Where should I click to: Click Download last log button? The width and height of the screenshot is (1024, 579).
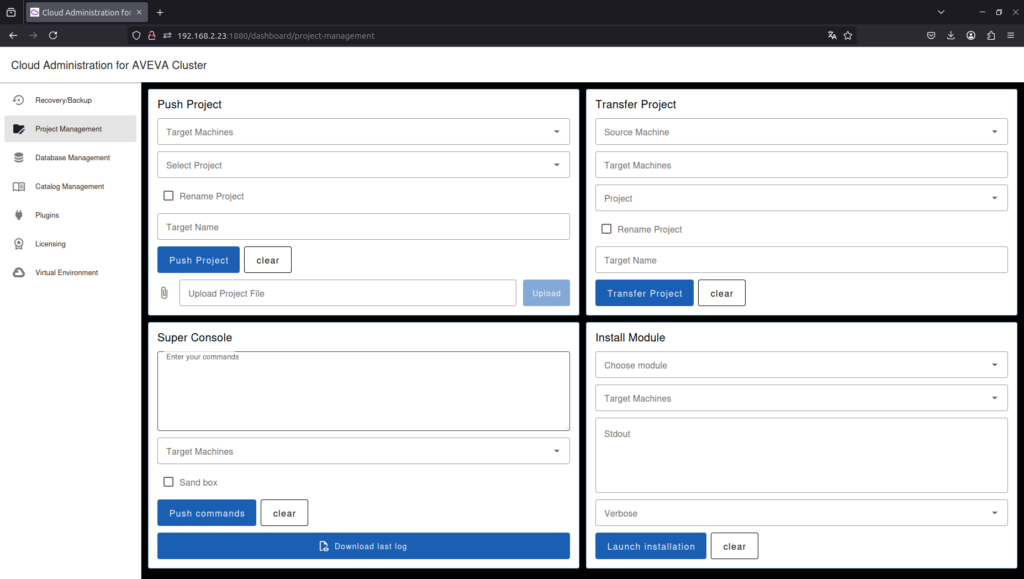click(x=363, y=546)
